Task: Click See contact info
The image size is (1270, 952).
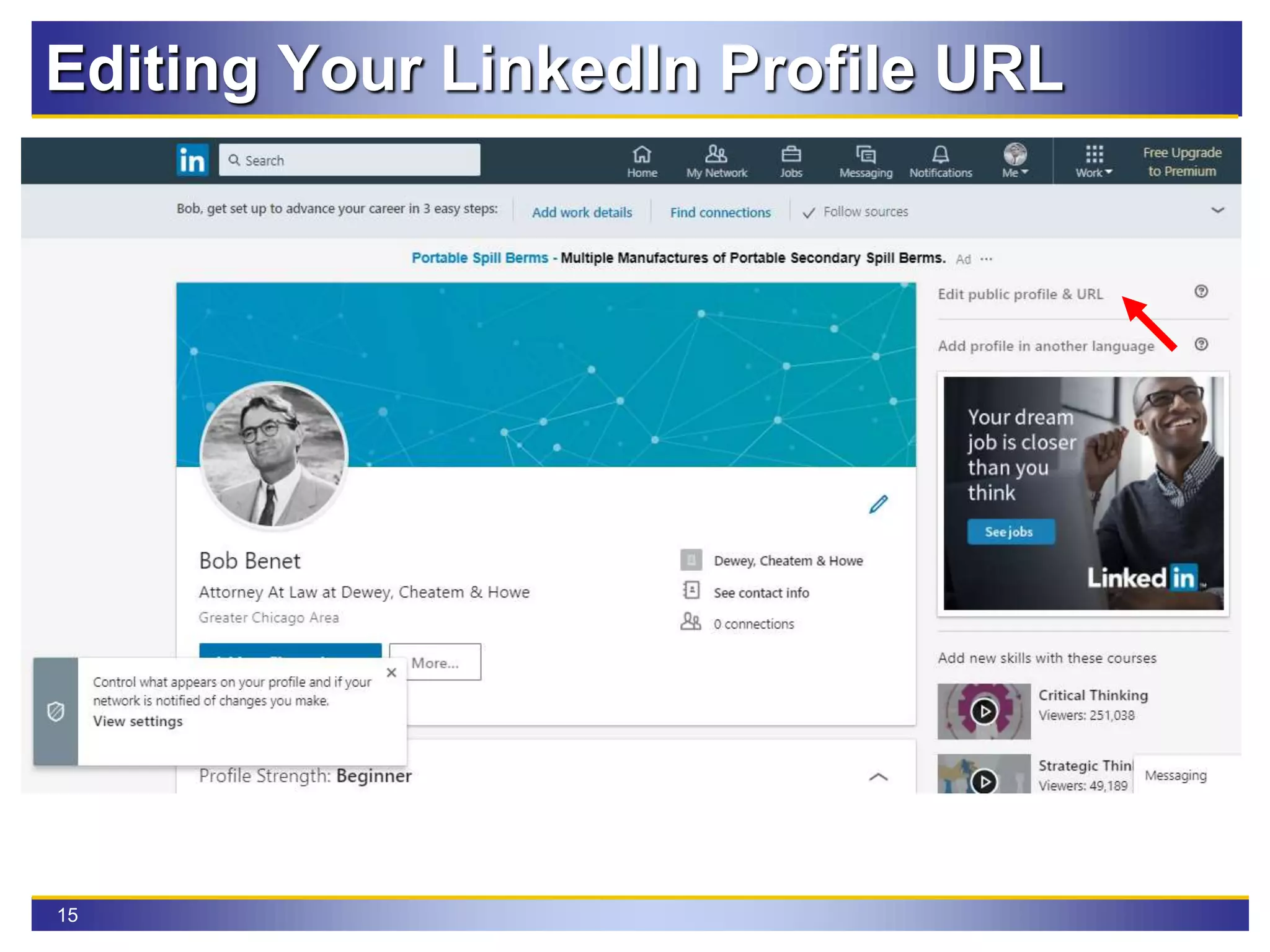Action: [761, 593]
